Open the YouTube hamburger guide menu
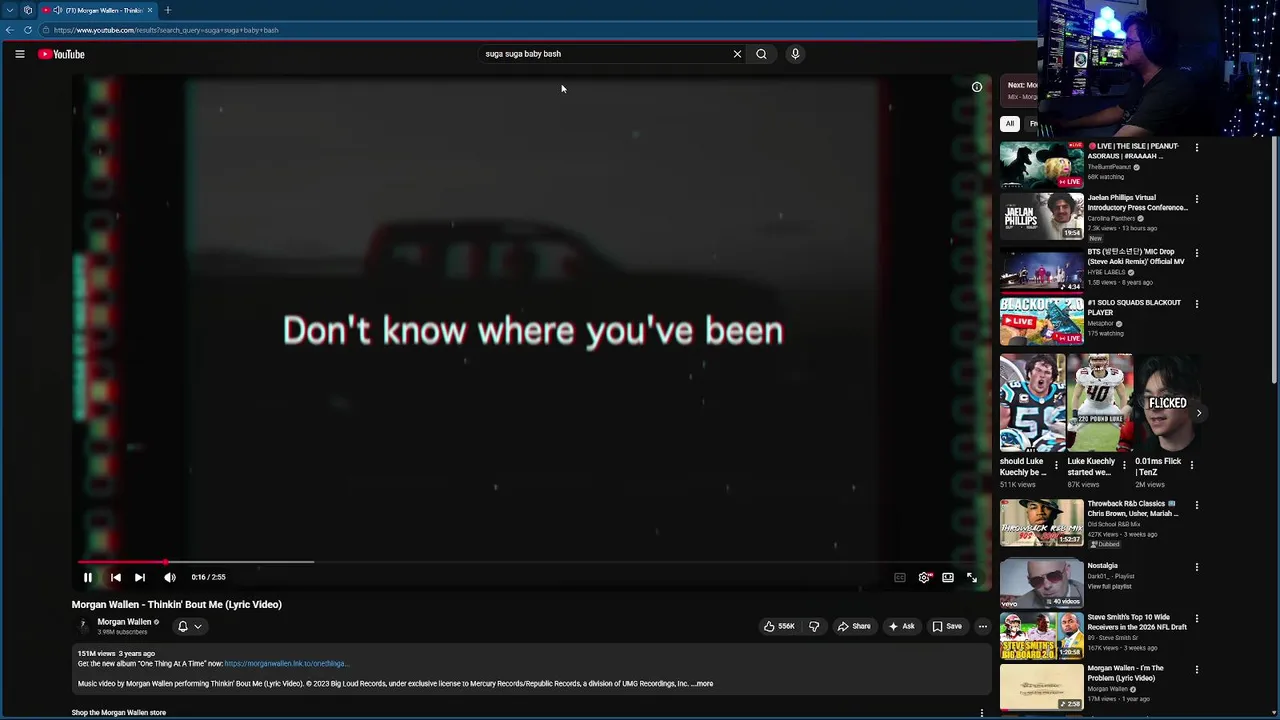The height and width of the screenshot is (720, 1280). pos(19,54)
